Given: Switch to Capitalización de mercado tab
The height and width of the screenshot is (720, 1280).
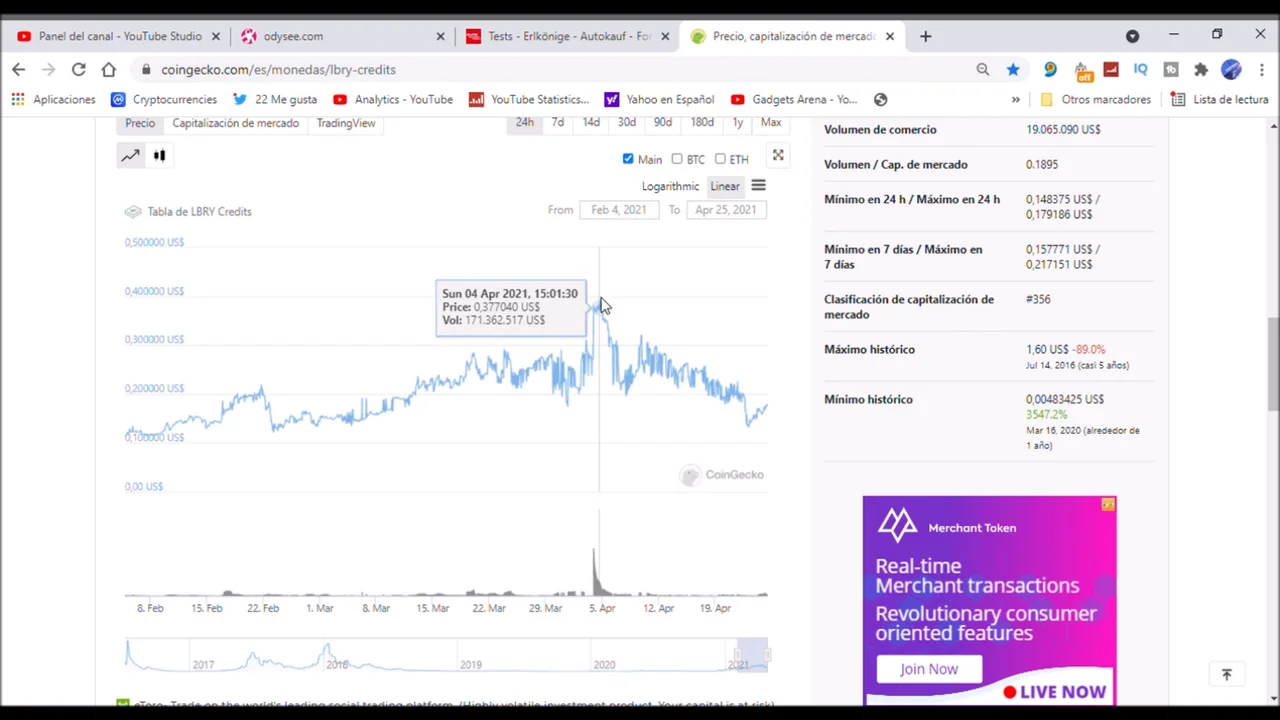Looking at the screenshot, I should pyautogui.click(x=235, y=123).
